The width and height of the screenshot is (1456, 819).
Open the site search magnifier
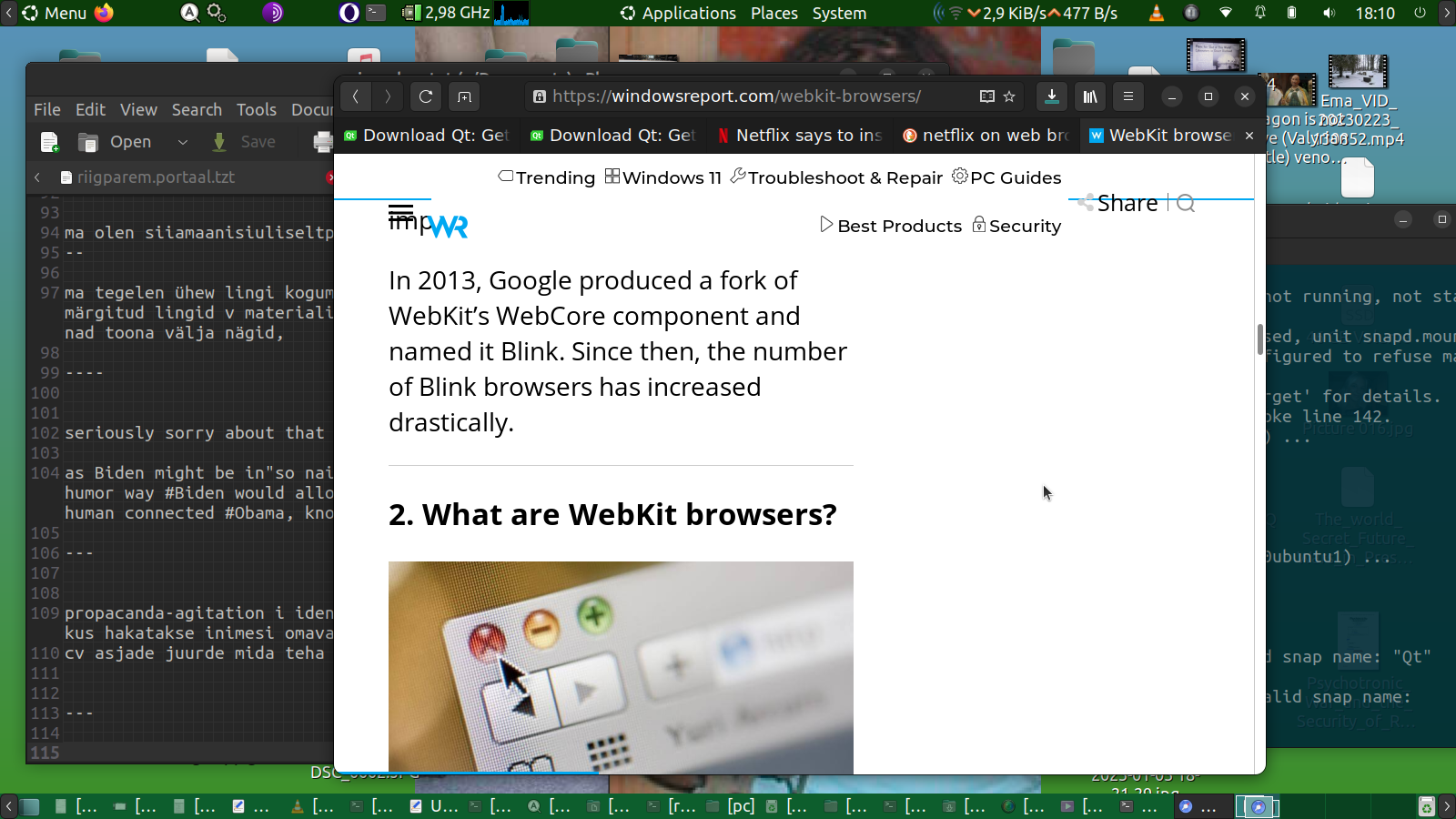pos(1185,203)
